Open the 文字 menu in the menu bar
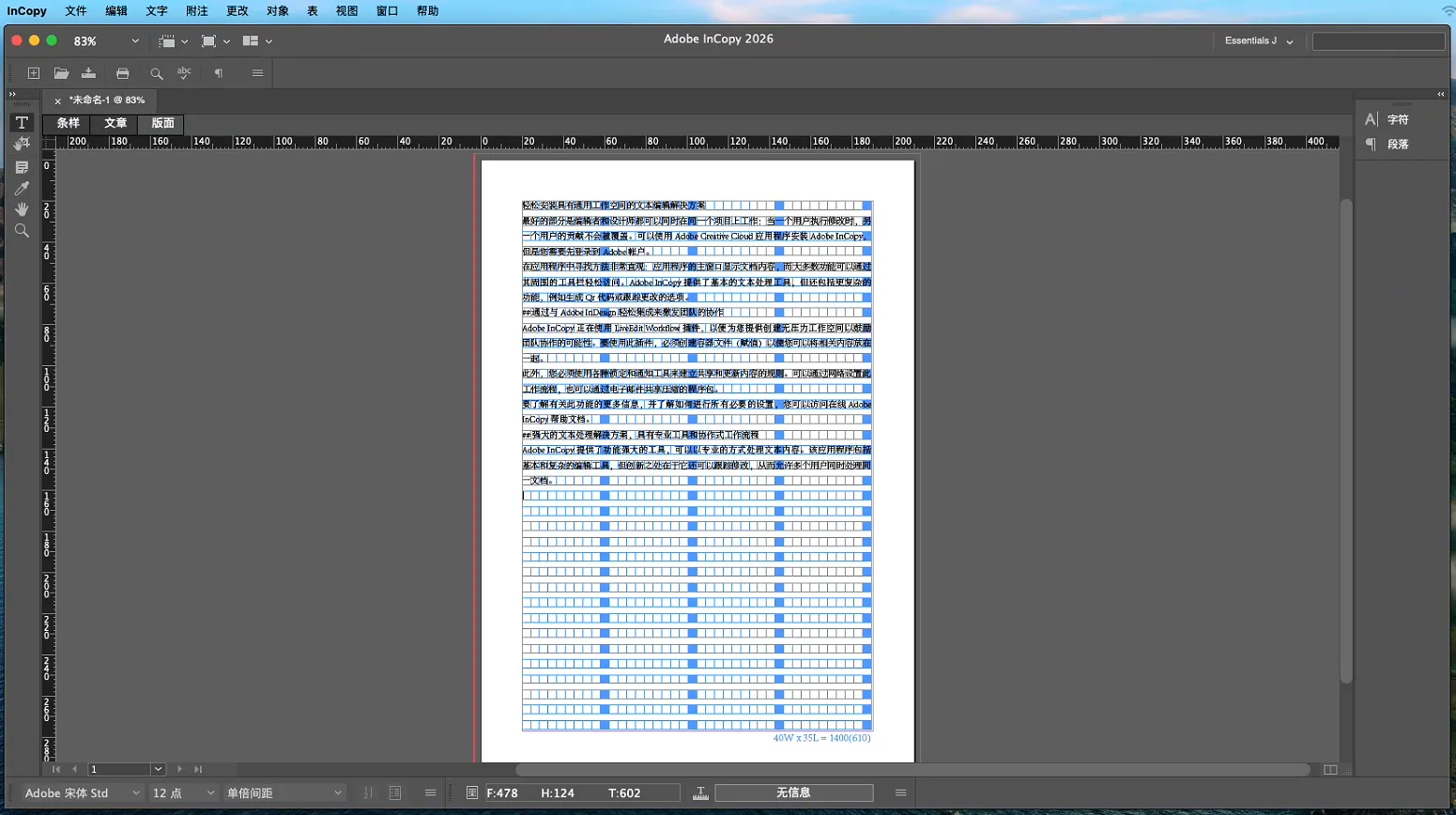 156,11
